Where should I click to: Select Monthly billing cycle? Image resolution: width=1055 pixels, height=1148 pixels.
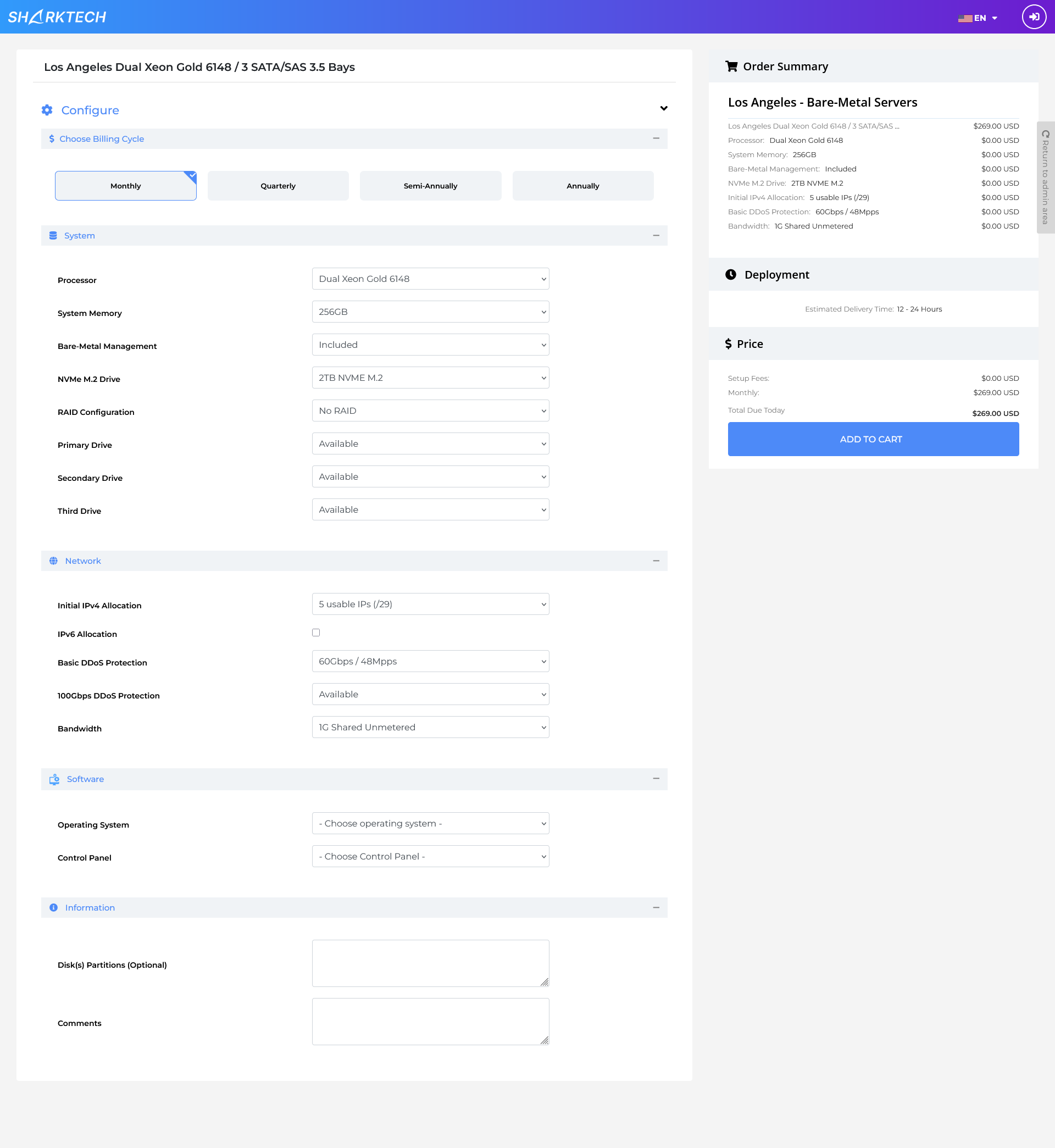pos(126,186)
